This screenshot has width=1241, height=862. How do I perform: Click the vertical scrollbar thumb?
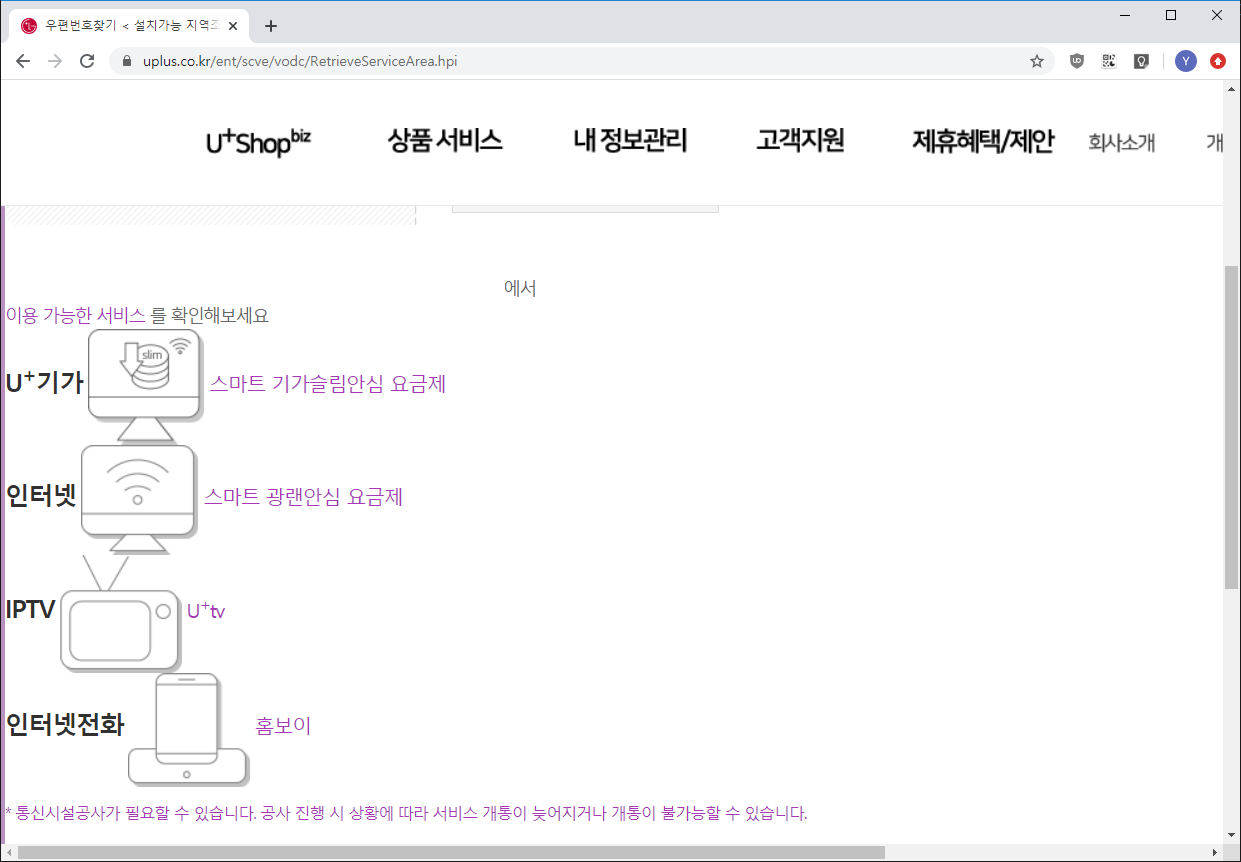point(1232,428)
